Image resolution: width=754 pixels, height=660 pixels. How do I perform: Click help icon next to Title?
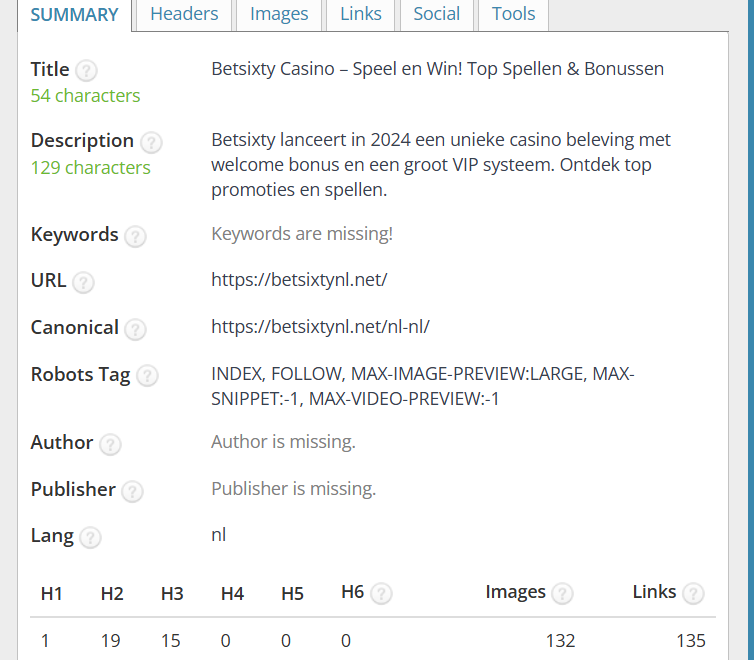(87, 71)
